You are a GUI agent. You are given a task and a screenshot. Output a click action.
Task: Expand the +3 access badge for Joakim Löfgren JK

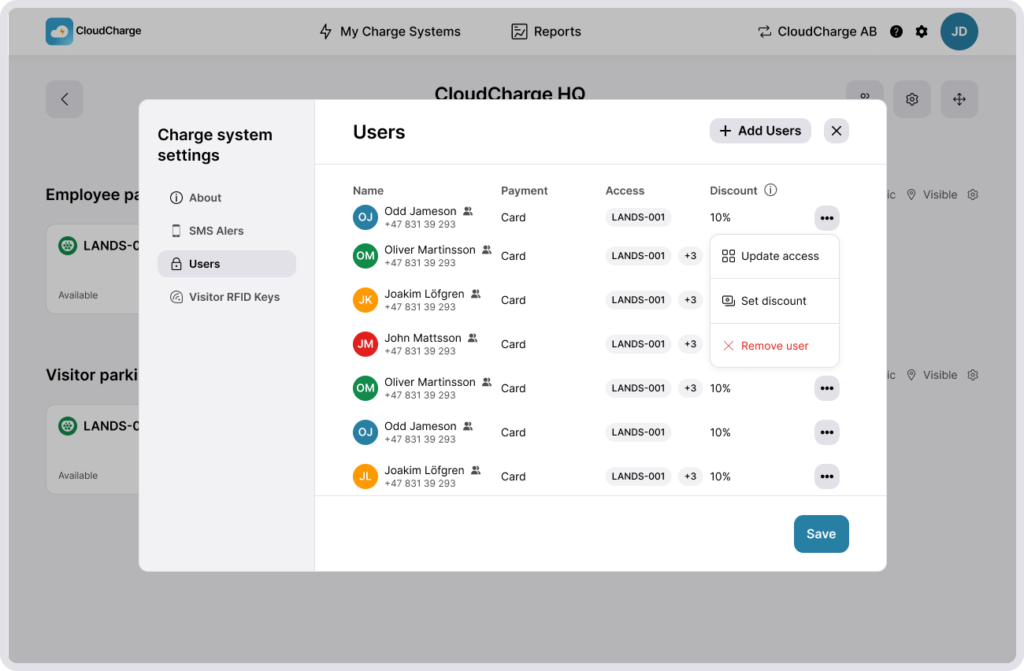point(690,300)
